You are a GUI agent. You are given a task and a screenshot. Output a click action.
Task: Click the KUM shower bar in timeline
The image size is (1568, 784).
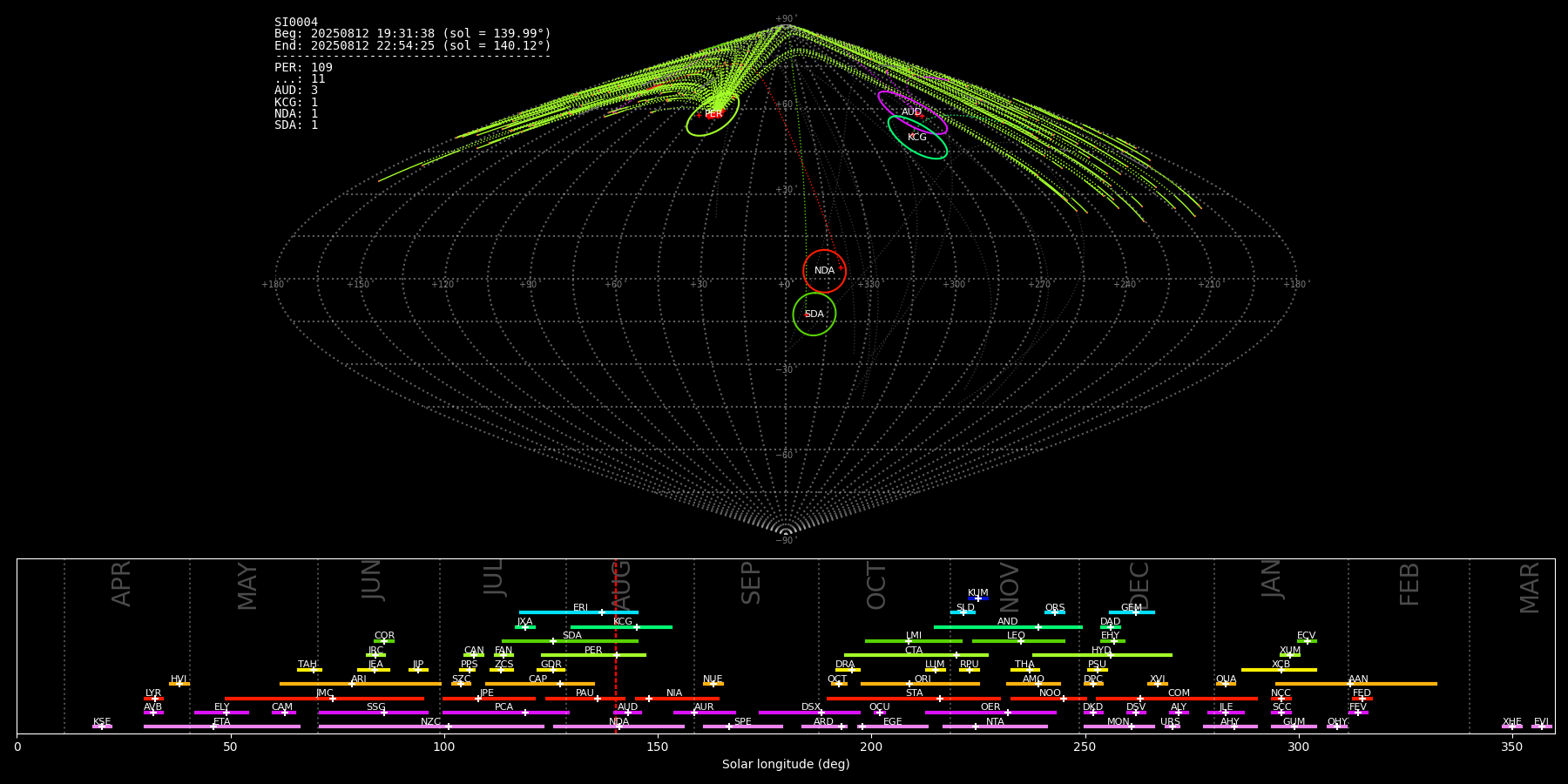(x=978, y=598)
